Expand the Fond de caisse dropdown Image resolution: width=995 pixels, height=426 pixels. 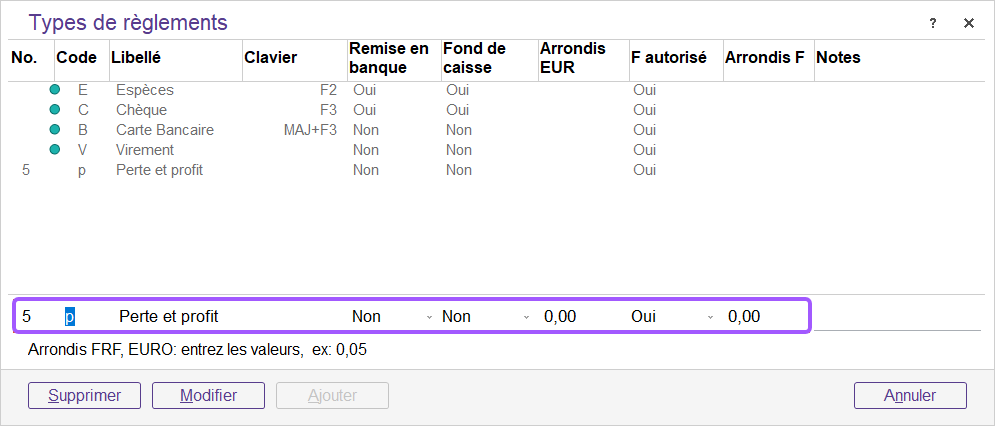pos(526,317)
